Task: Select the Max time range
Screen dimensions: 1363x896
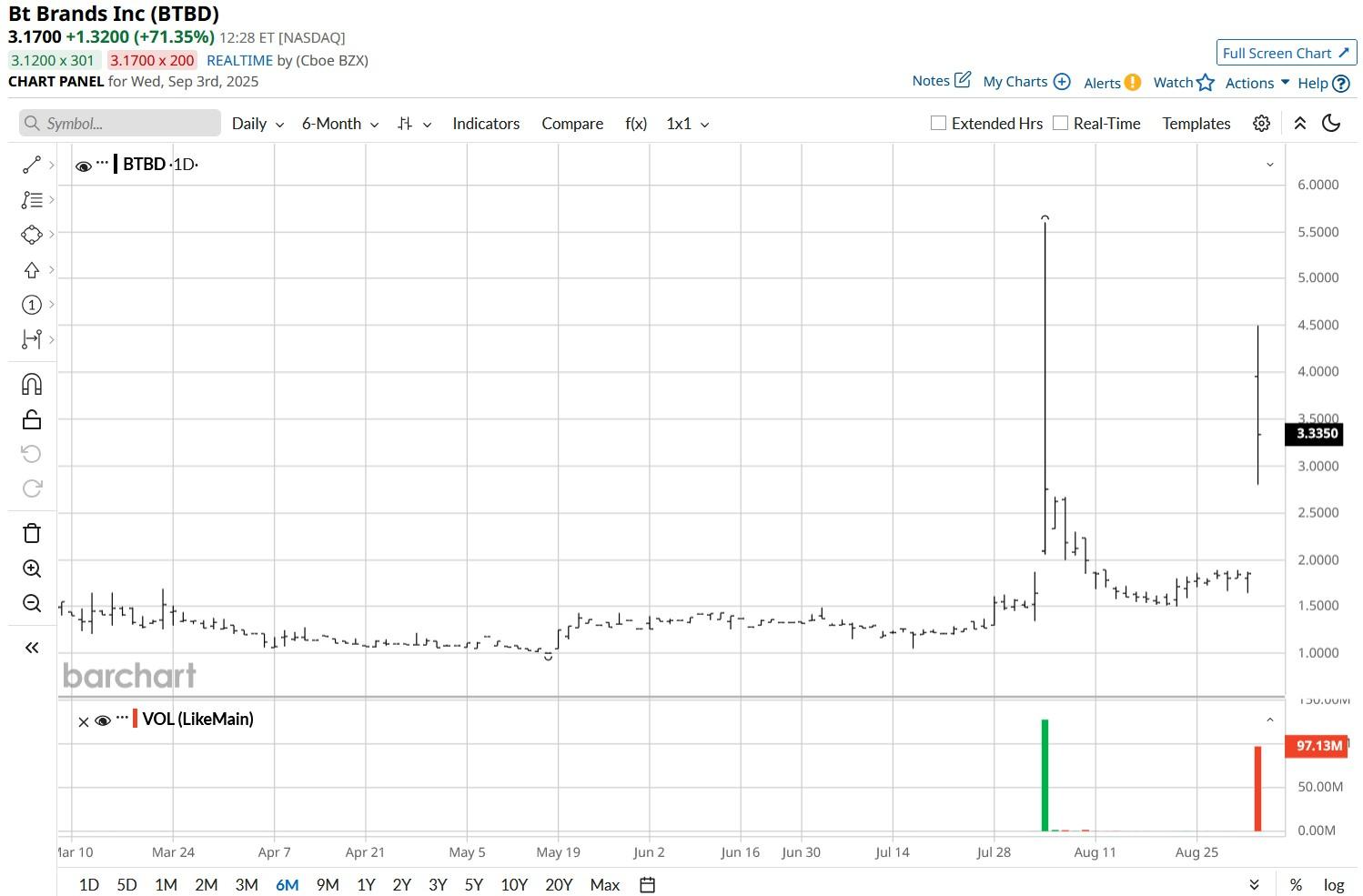Action: (605, 885)
